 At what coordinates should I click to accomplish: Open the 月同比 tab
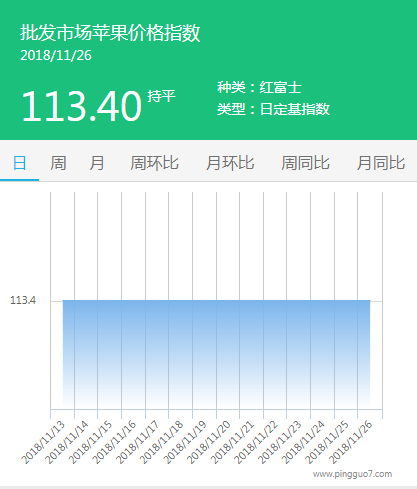click(381, 163)
